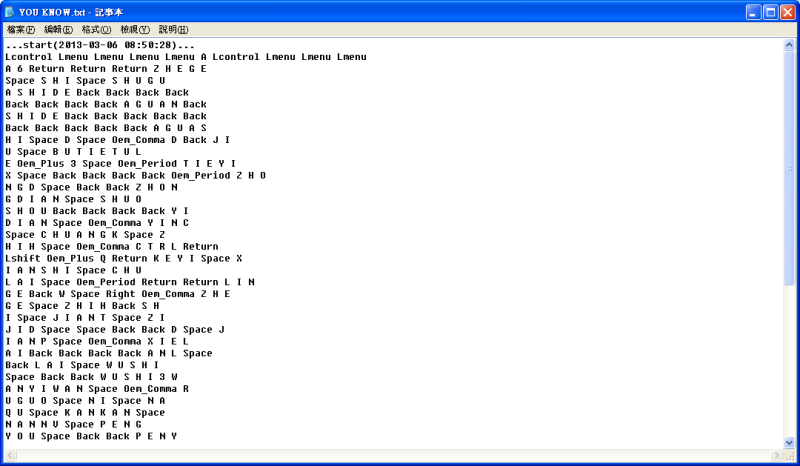Screen dimensions: 800x466
Task: Open the 格式(O) Format menu
Action: tap(96, 30)
